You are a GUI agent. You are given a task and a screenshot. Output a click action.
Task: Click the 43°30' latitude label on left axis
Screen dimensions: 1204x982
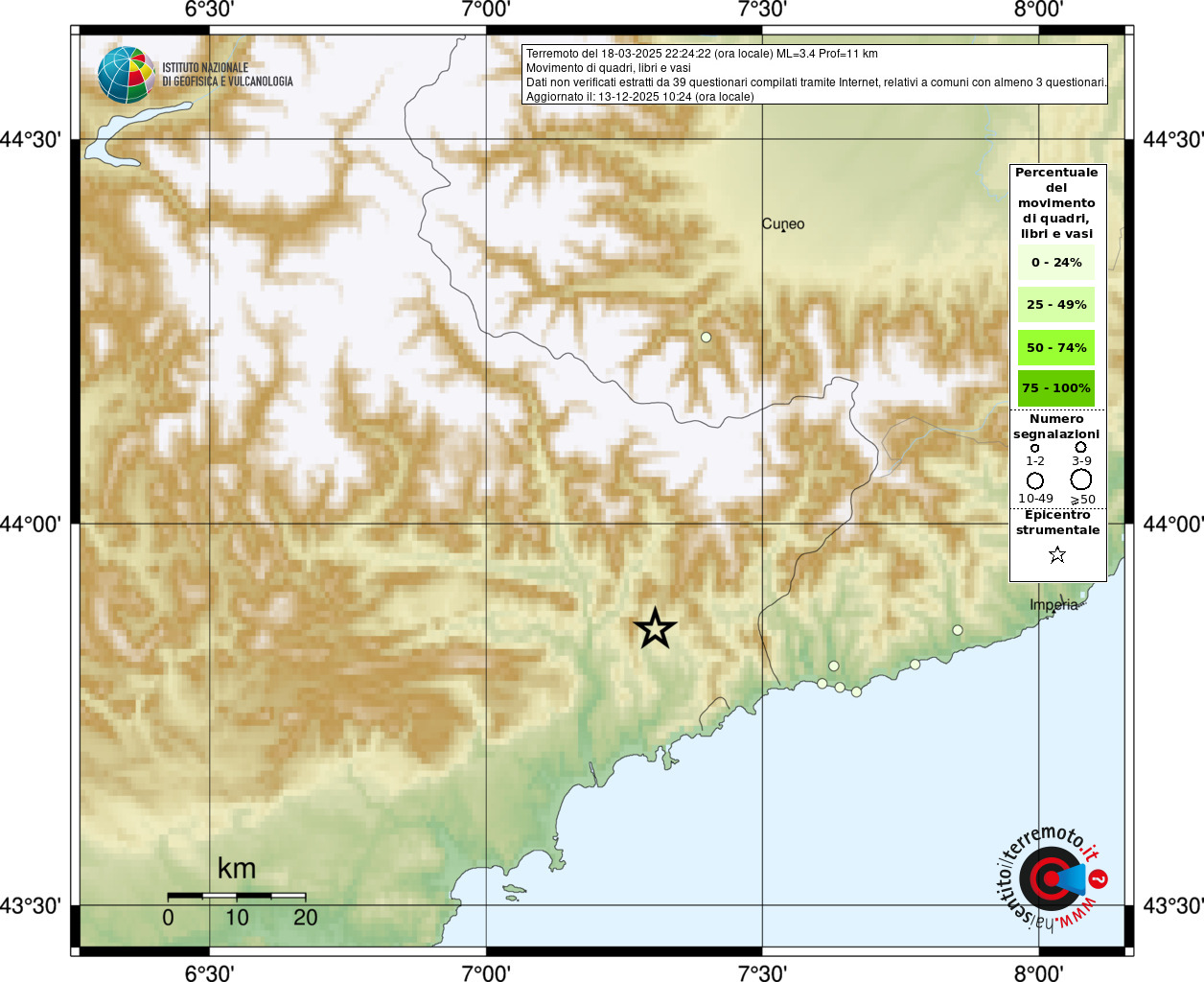tap(31, 906)
